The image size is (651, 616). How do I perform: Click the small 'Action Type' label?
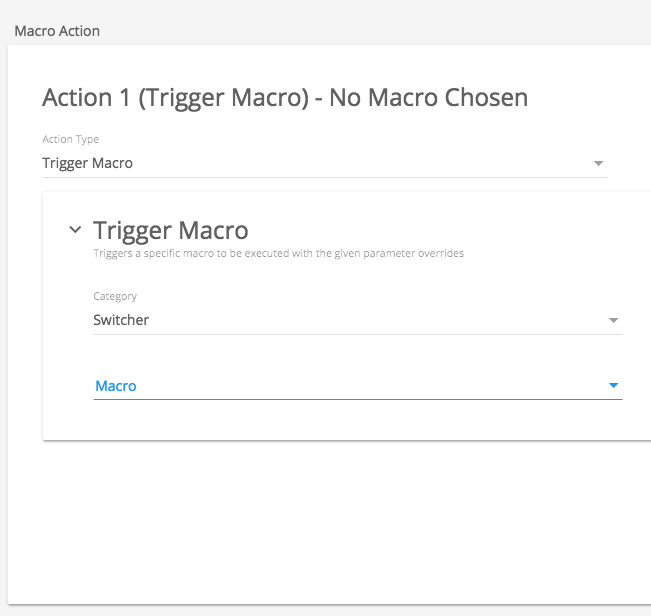(70, 139)
